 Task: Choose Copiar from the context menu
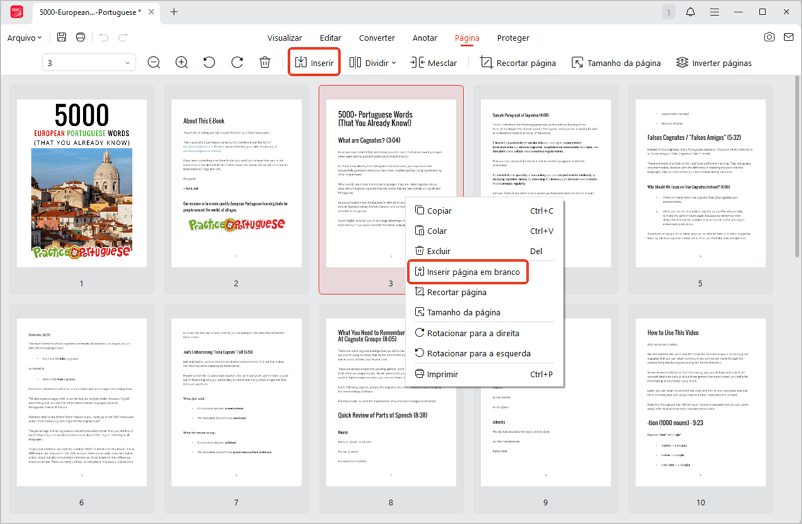(x=484, y=211)
